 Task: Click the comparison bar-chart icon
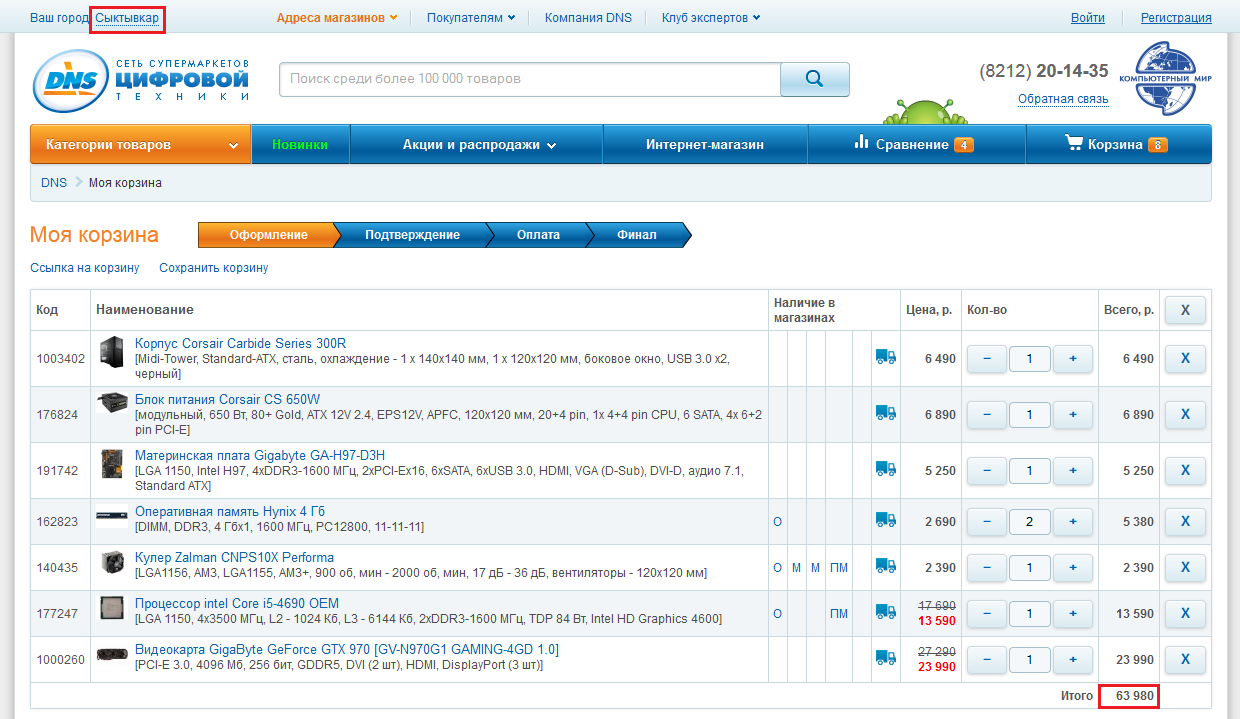[x=861, y=143]
